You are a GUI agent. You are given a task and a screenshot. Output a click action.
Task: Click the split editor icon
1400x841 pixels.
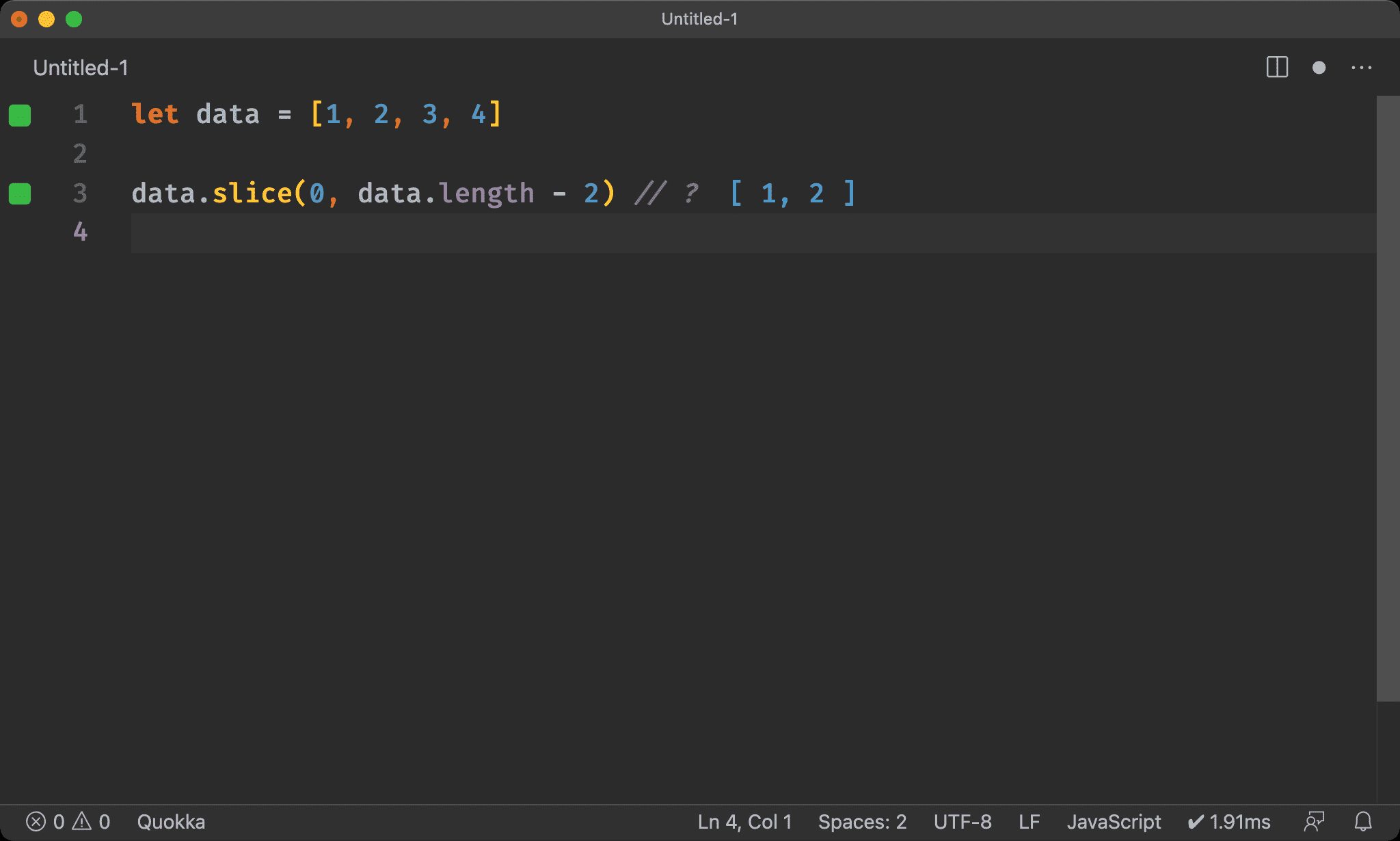[1277, 68]
